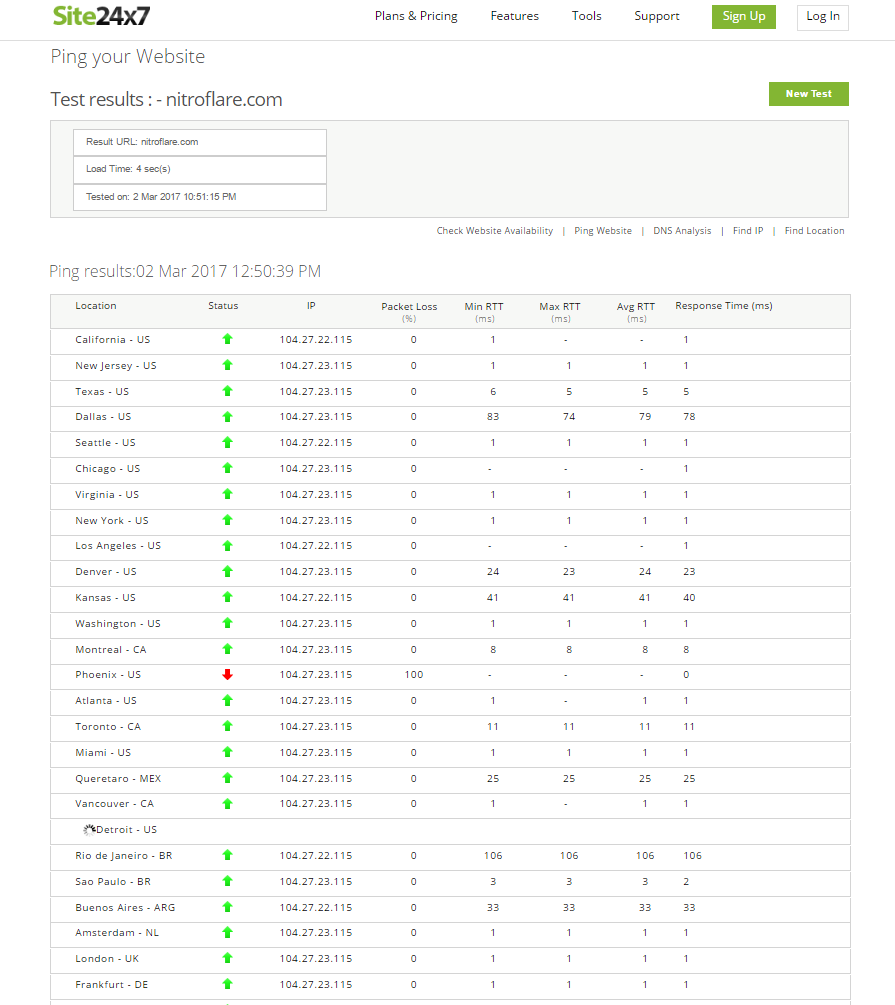Click status arrow for New Jersey - US
This screenshot has width=895, height=1005.
tap(227, 365)
